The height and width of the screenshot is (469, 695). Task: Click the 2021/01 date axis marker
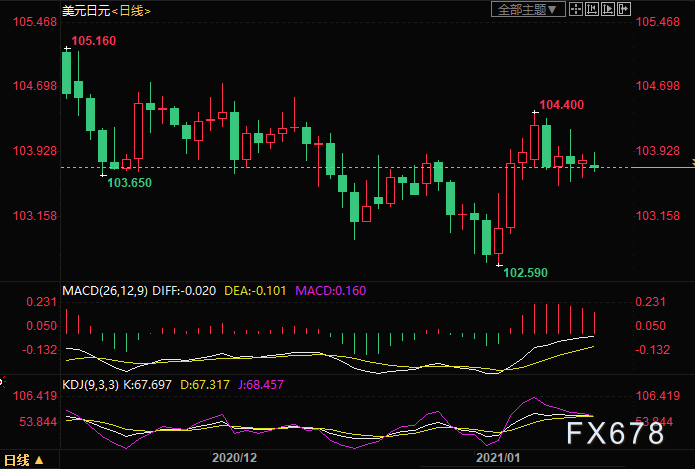[x=497, y=458]
